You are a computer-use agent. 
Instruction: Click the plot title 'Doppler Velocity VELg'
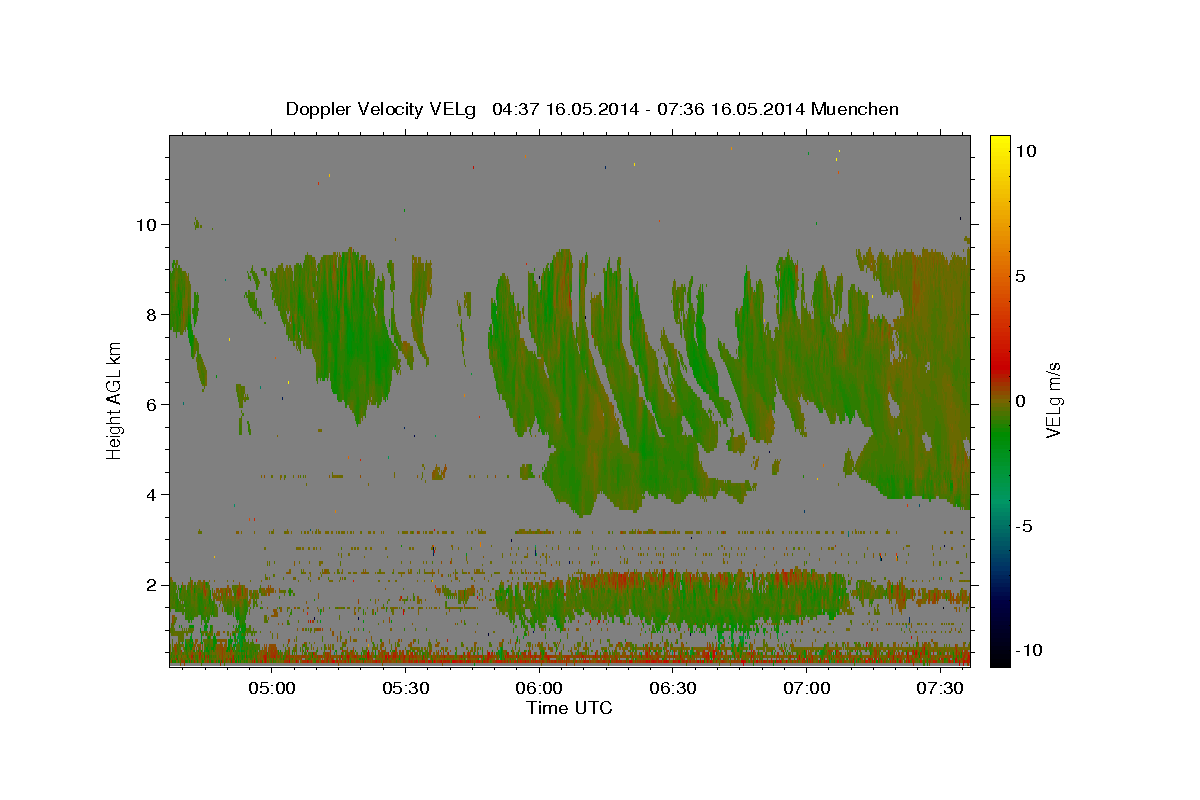coord(382,109)
